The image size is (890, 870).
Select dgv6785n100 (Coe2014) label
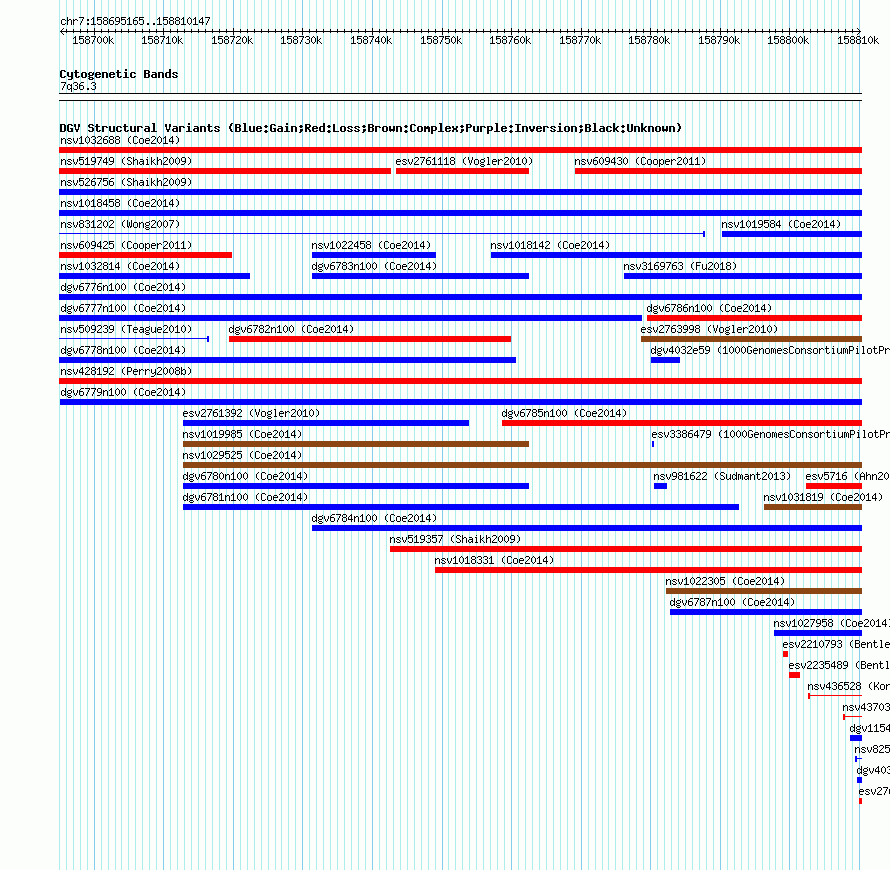click(x=564, y=413)
